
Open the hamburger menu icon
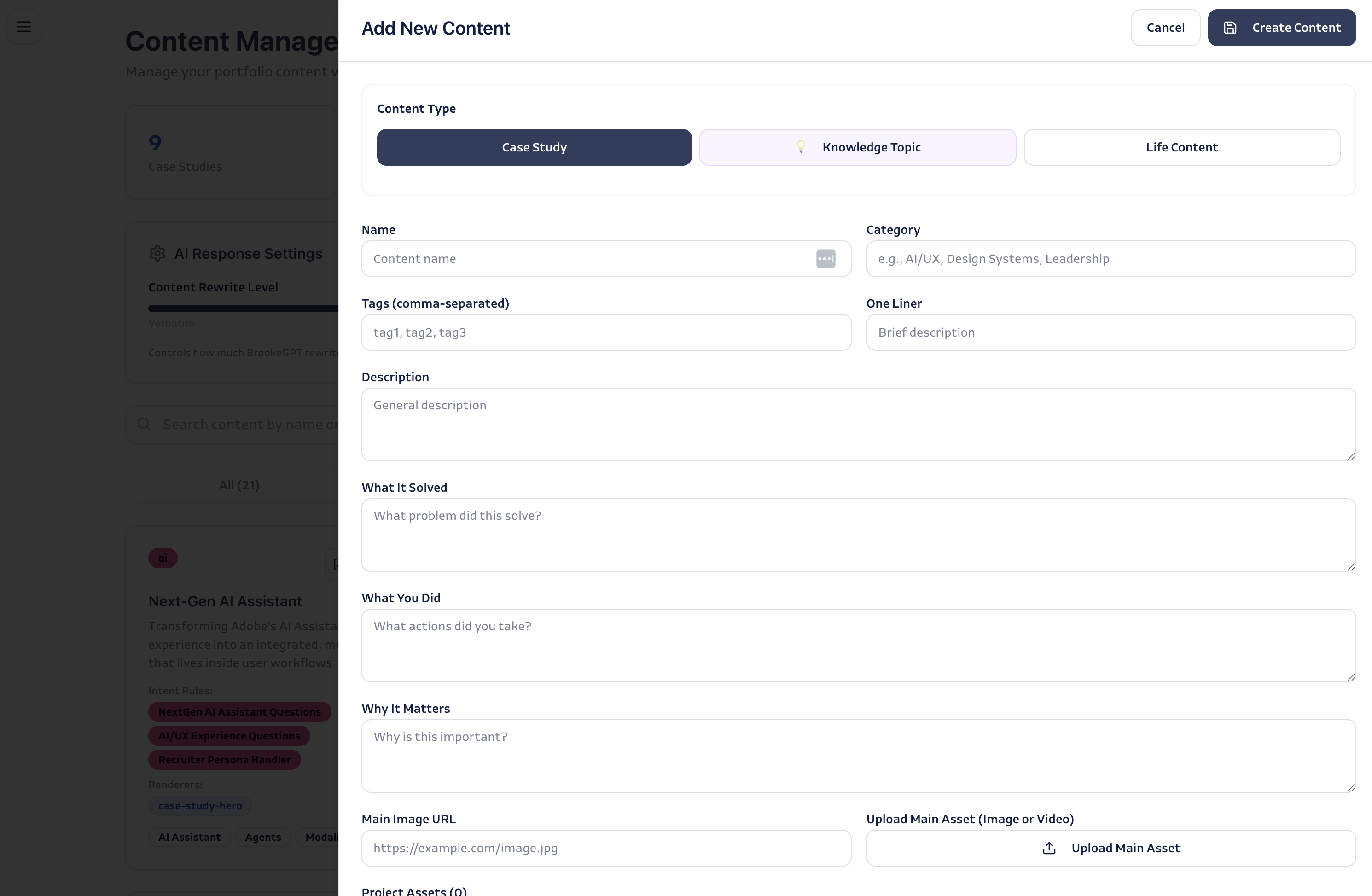(x=23, y=27)
